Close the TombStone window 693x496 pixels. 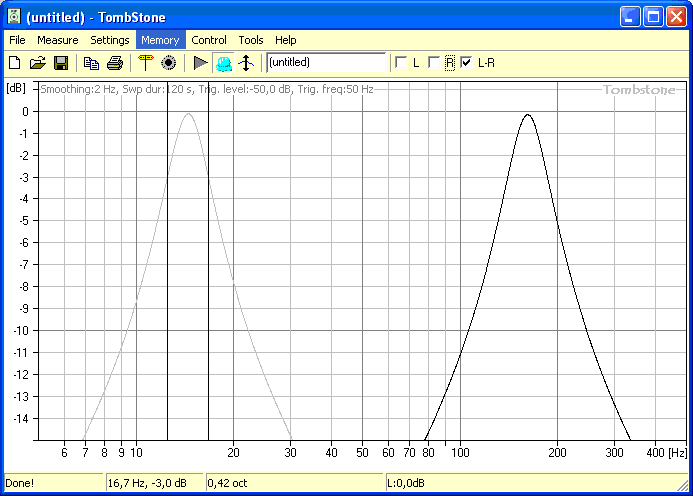(676, 17)
